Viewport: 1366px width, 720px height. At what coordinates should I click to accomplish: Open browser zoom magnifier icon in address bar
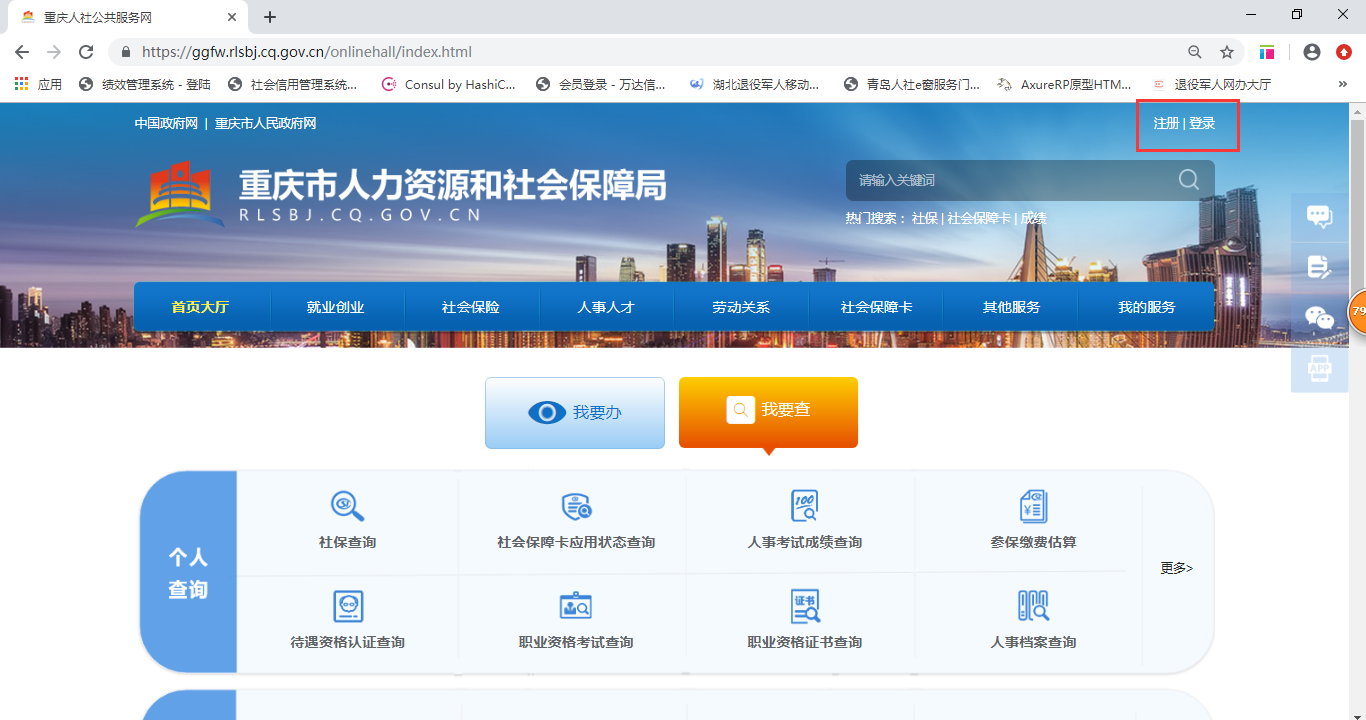pos(1195,52)
